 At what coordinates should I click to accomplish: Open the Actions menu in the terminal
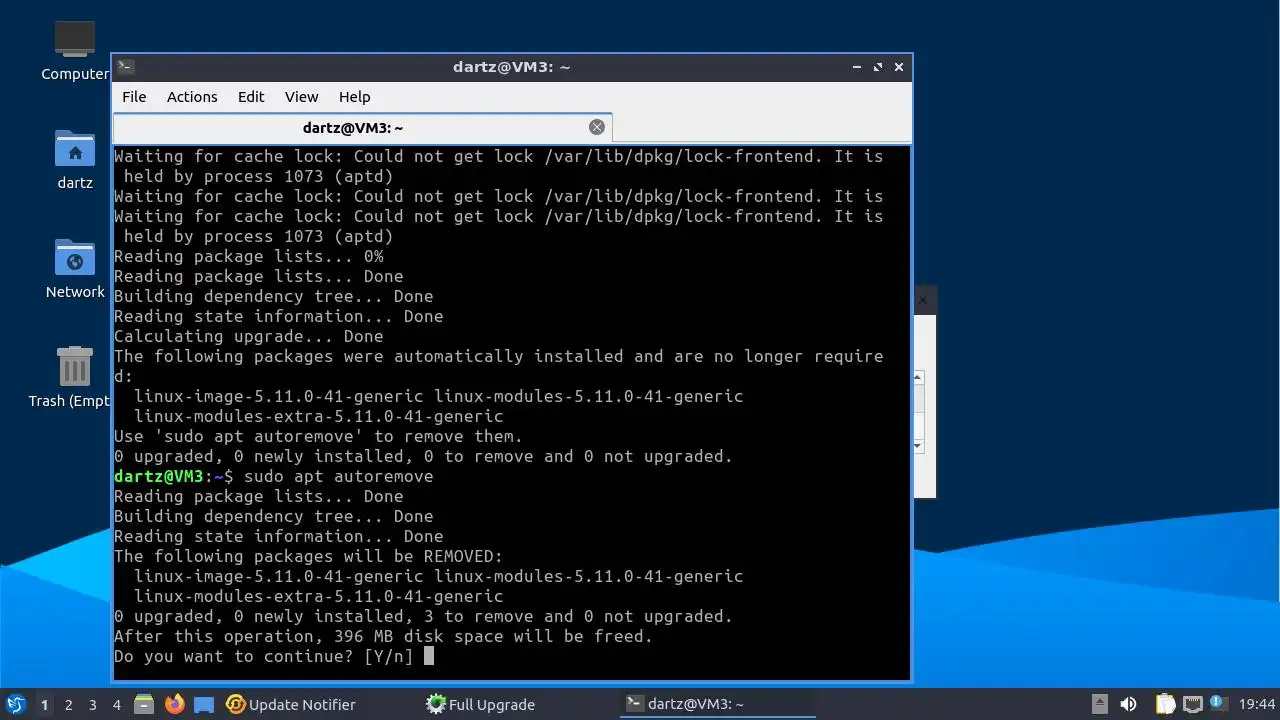click(x=192, y=97)
